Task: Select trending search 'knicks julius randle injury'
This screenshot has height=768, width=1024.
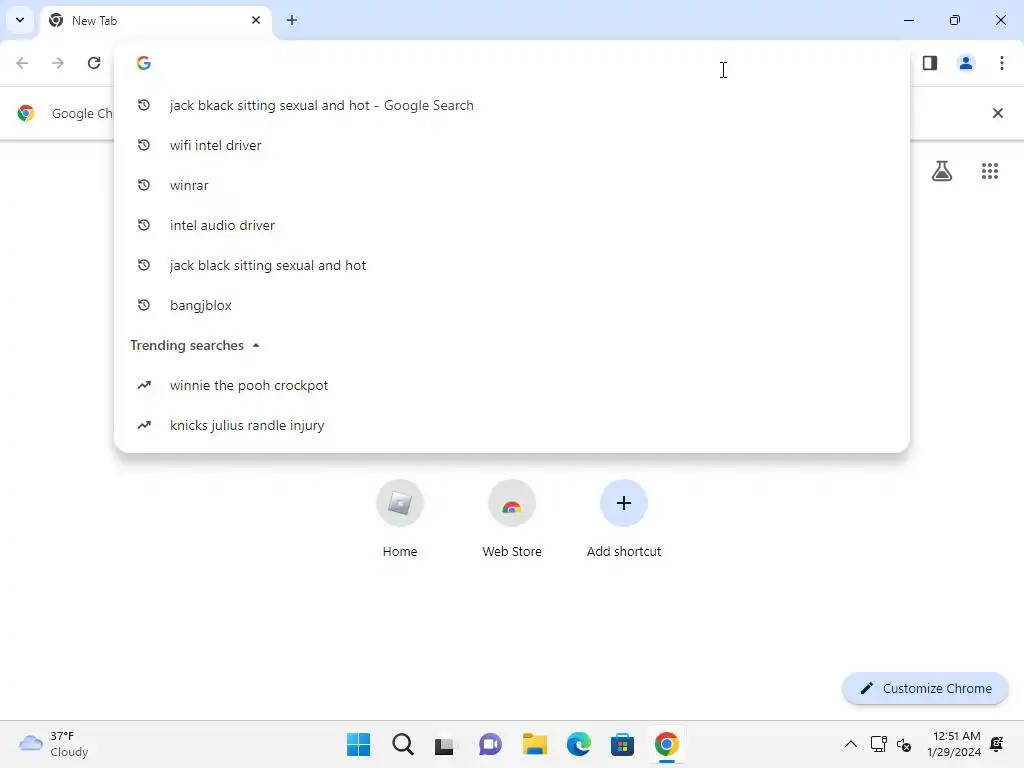Action: (512, 425)
